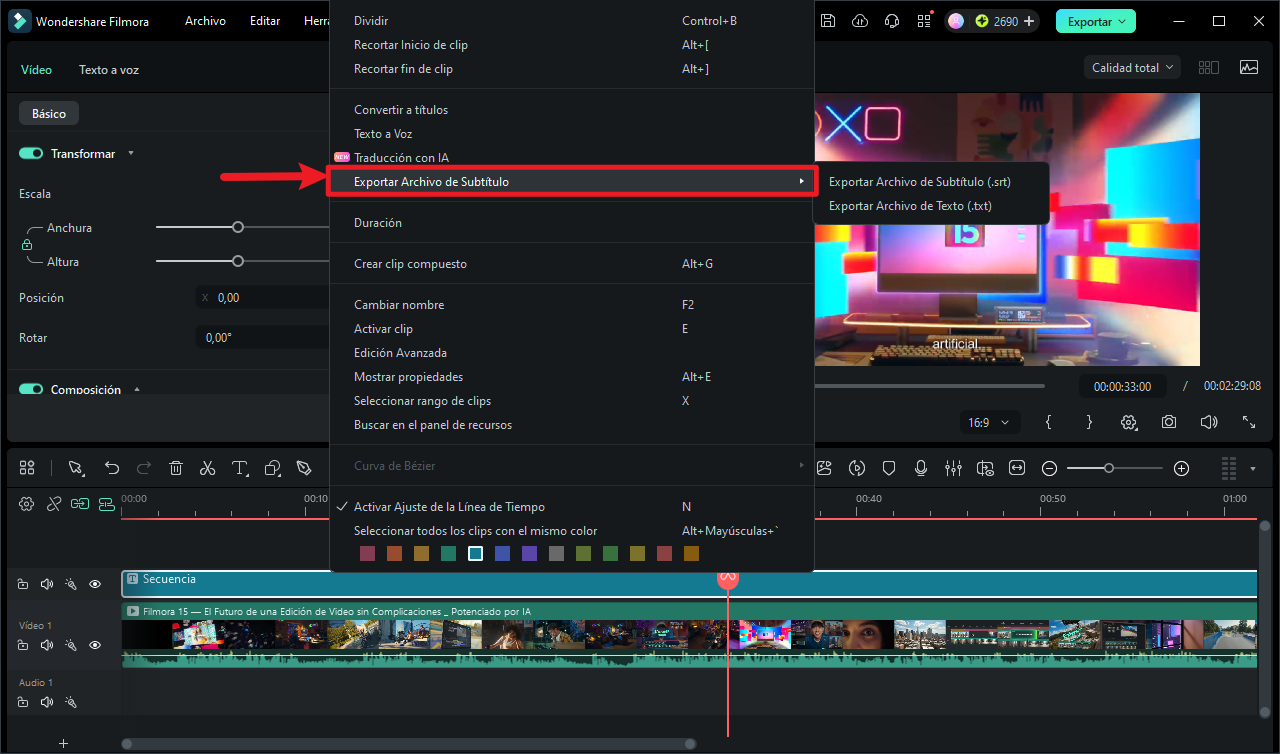The width and height of the screenshot is (1280, 754).
Task: Set mark-out with right brace icon
Action: coord(1089,422)
